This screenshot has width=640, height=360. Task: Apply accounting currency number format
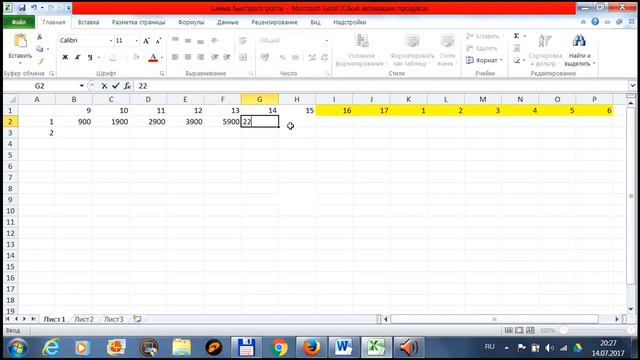(265, 57)
